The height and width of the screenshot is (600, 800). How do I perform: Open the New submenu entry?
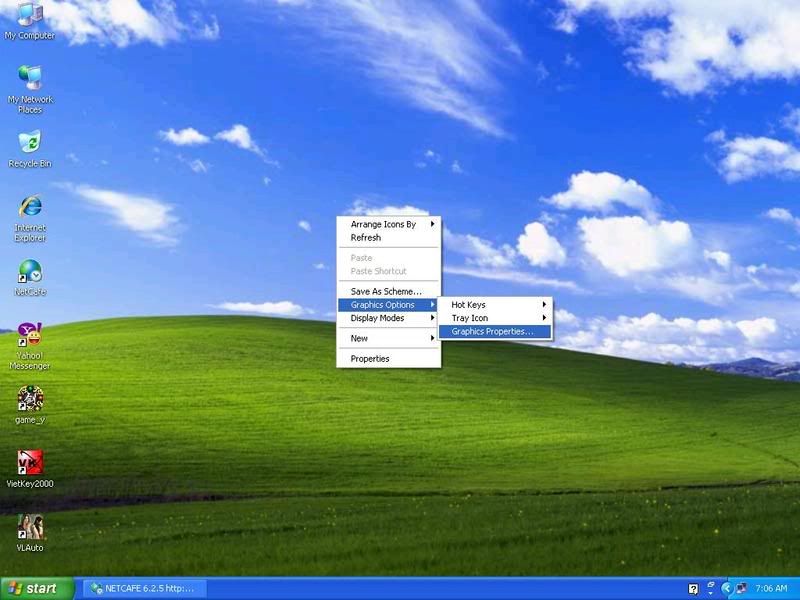pyautogui.click(x=389, y=338)
